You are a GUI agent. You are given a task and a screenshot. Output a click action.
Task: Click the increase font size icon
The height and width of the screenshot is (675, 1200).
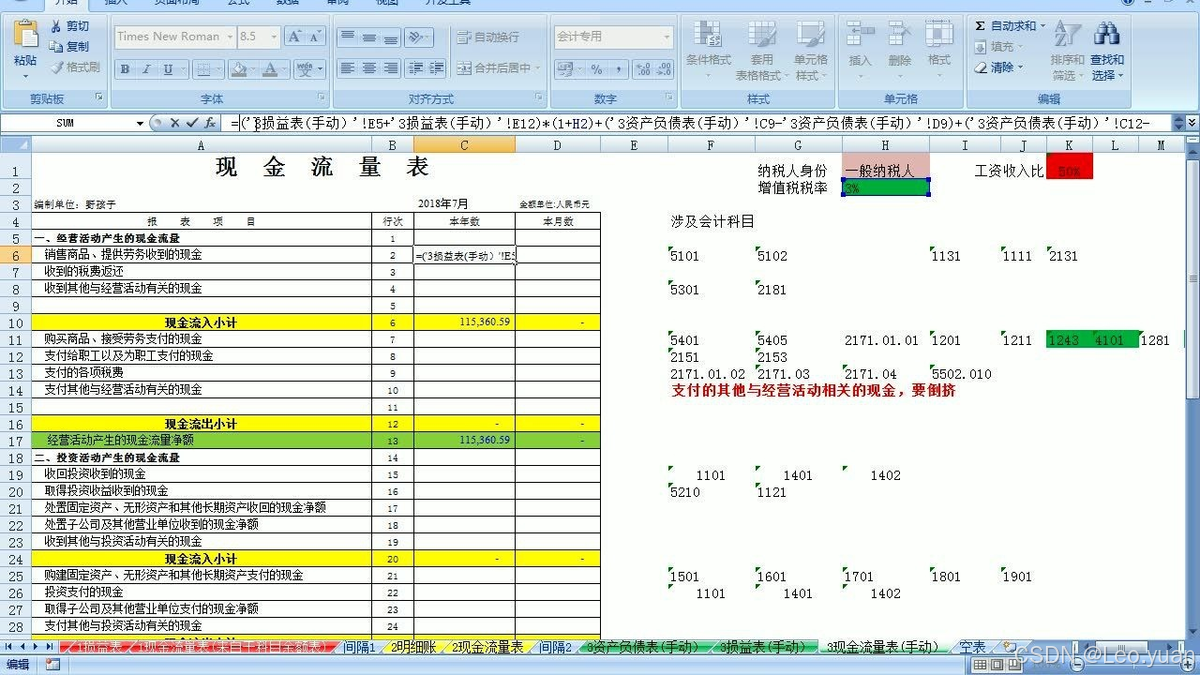pos(294,37)
